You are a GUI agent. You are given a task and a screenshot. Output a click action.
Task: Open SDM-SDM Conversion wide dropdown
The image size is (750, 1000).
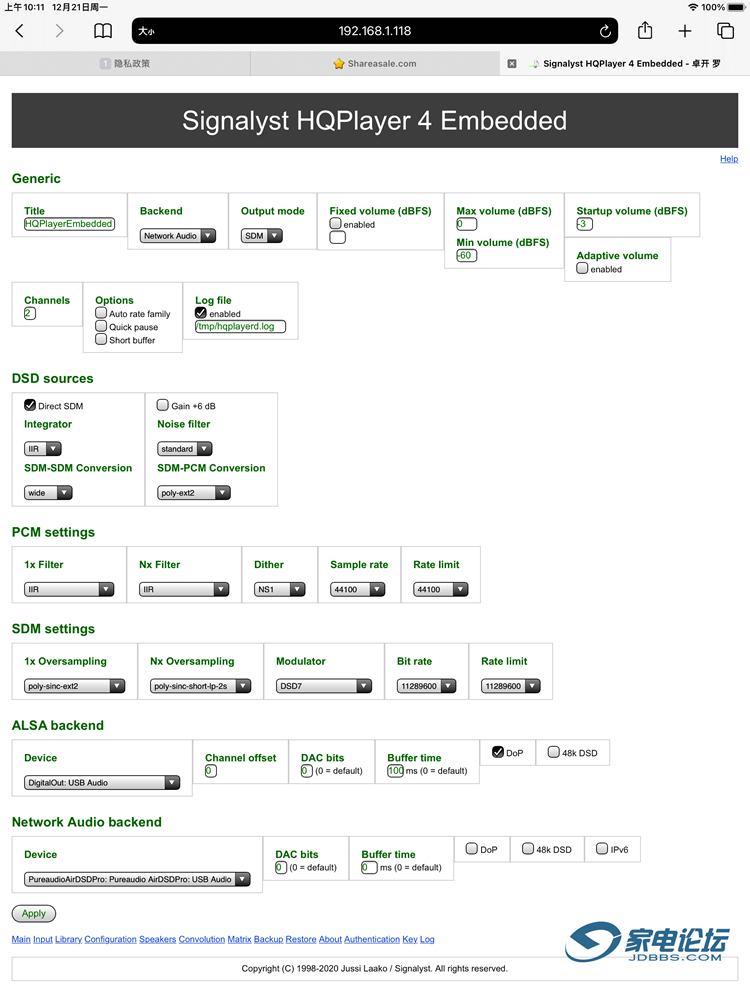click(48, 493)
